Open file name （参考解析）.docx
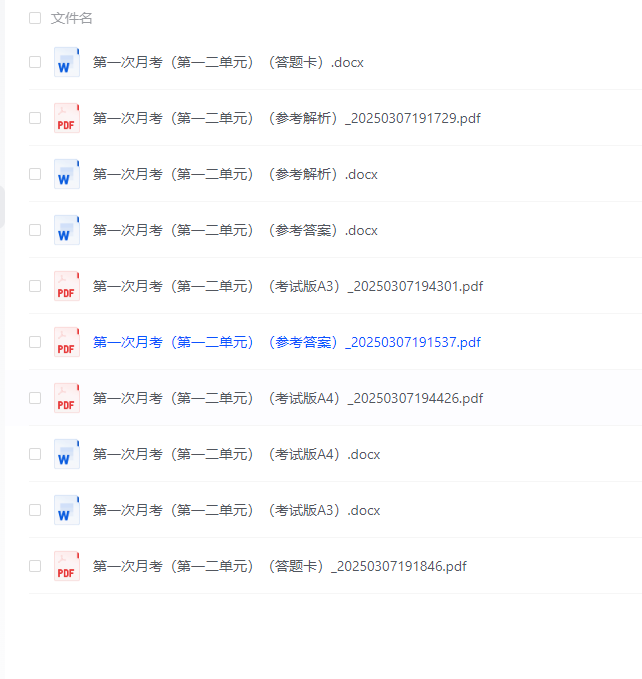642x679 pixels. pos(235,175)
